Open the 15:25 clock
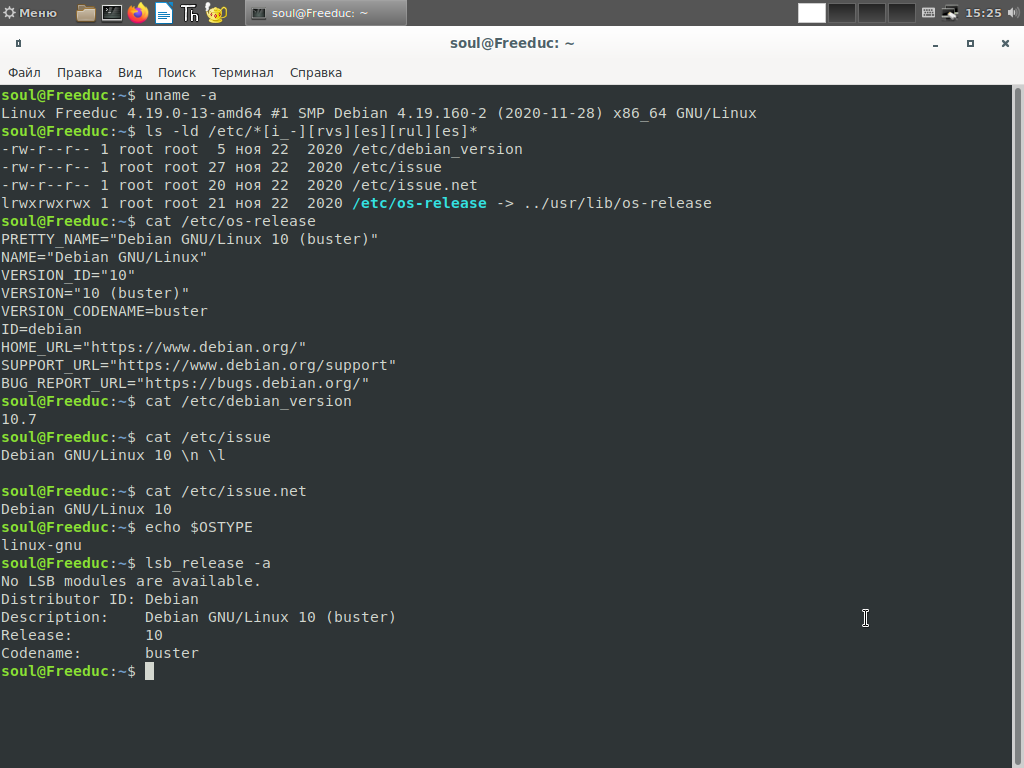The height and width of the screenshot is (768, 1024). click(x=983, y=13)
